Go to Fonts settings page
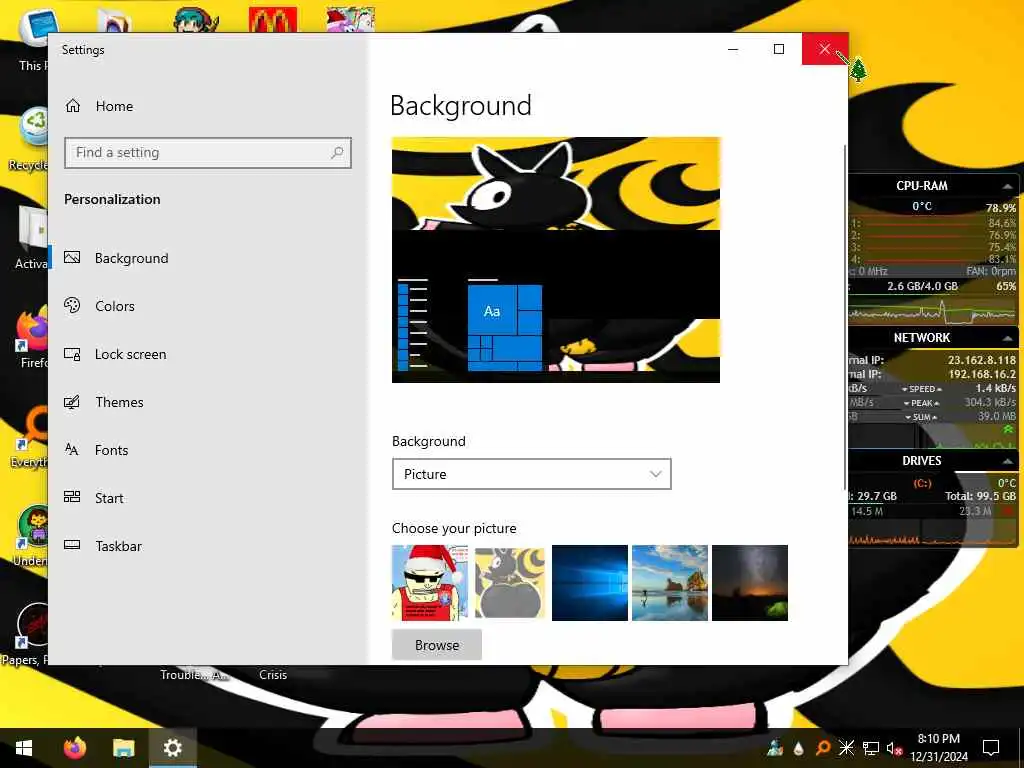1024x768 pixels. pyautogui.click(x=112, y=450)
